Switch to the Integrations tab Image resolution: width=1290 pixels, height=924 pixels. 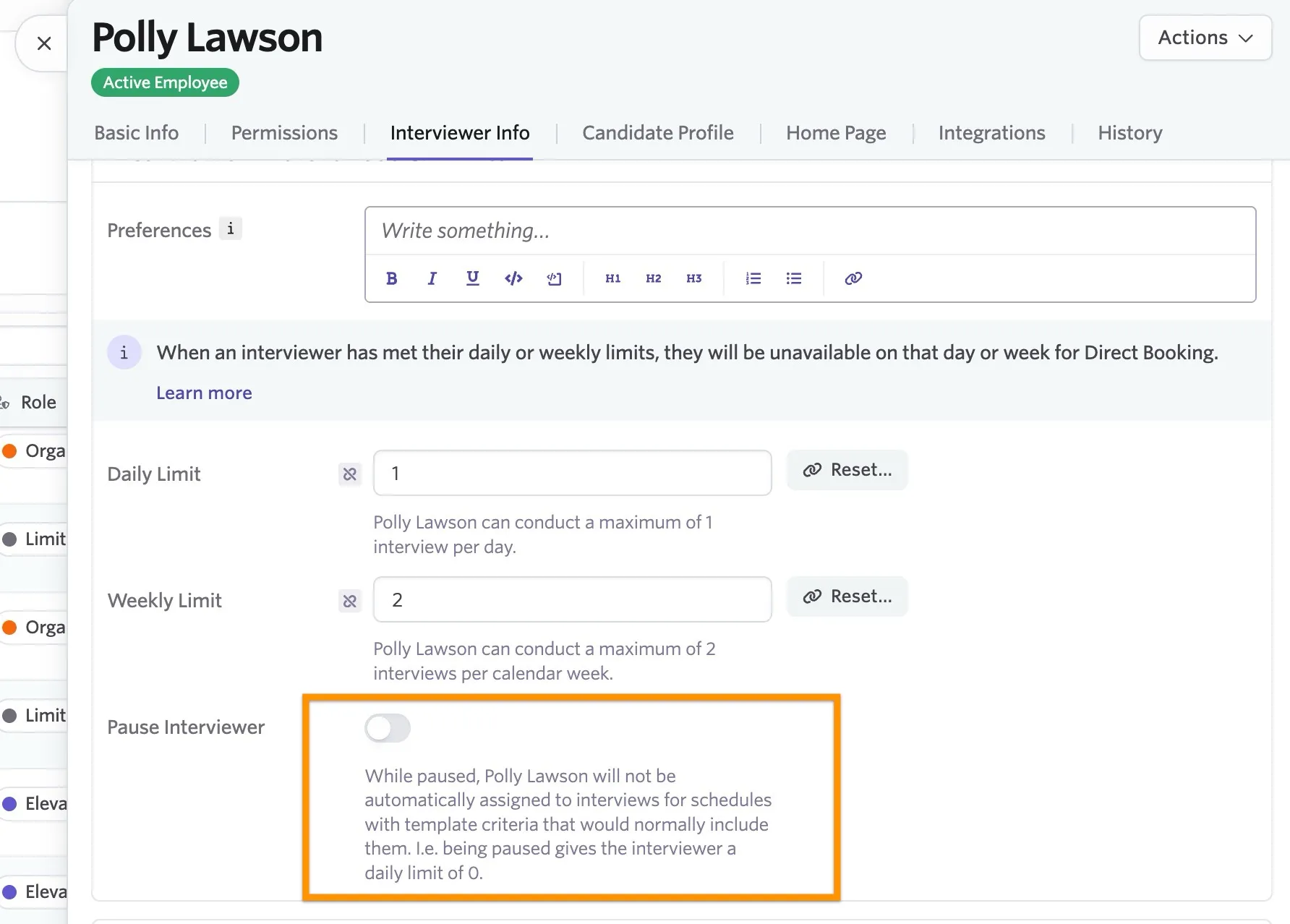(992, 133)
